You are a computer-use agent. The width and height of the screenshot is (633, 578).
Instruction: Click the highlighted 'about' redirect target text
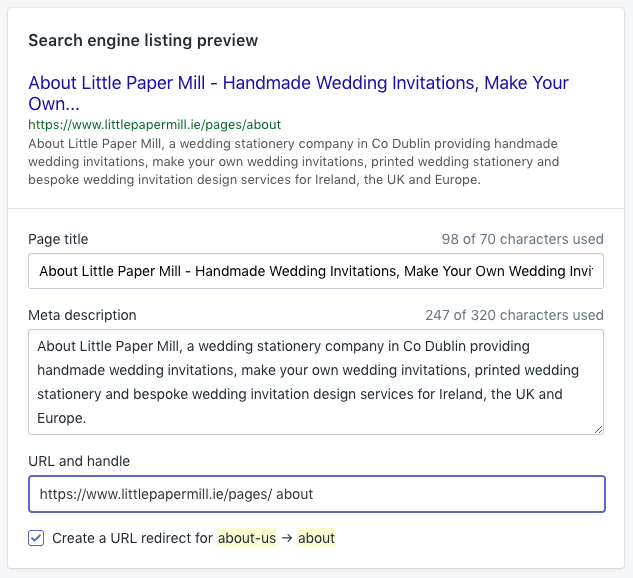click(x=316, y=538)
